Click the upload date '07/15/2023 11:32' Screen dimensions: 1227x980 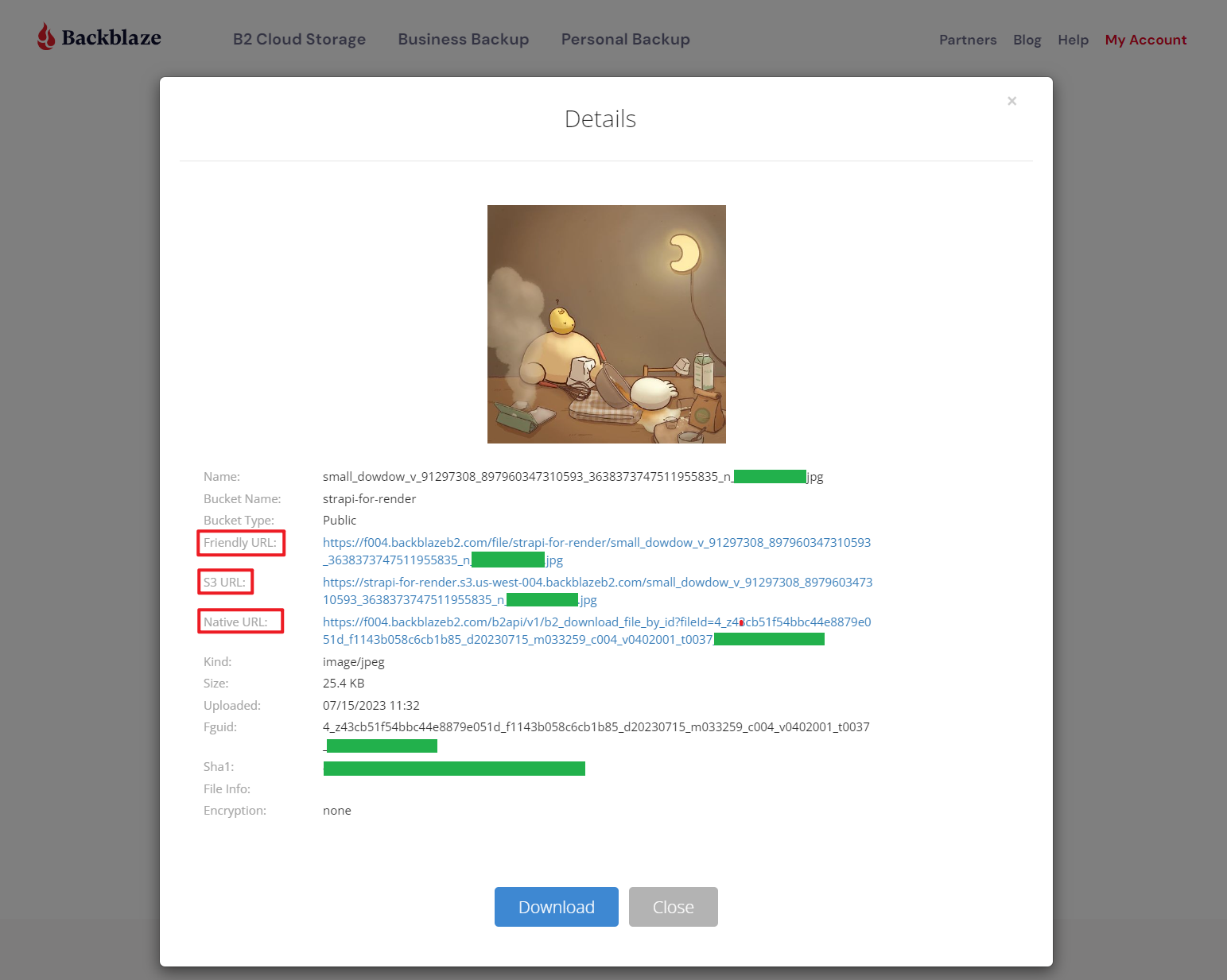371,705
